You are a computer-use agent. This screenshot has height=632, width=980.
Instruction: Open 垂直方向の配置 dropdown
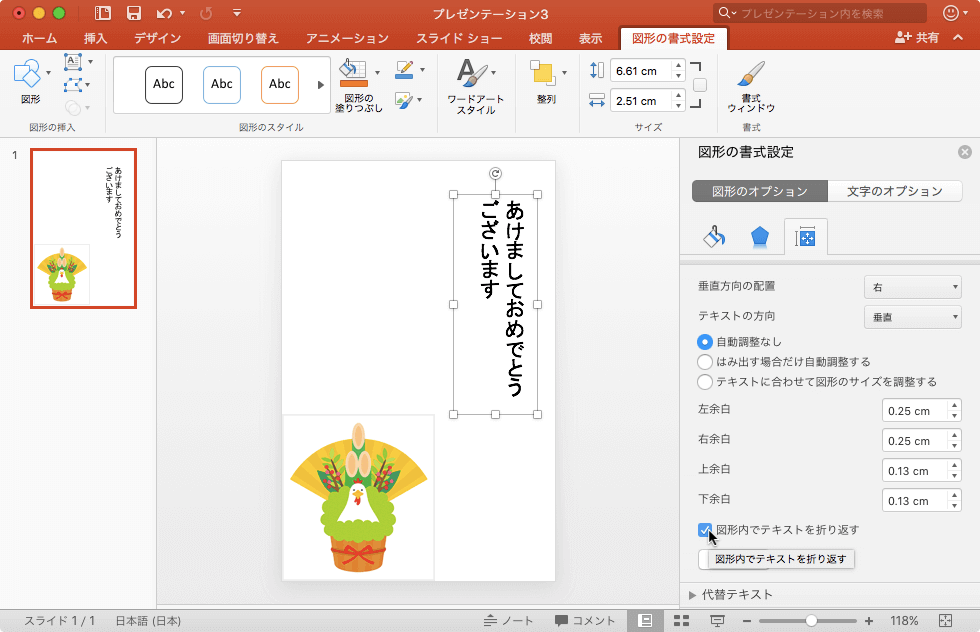[x=912, y=288]
